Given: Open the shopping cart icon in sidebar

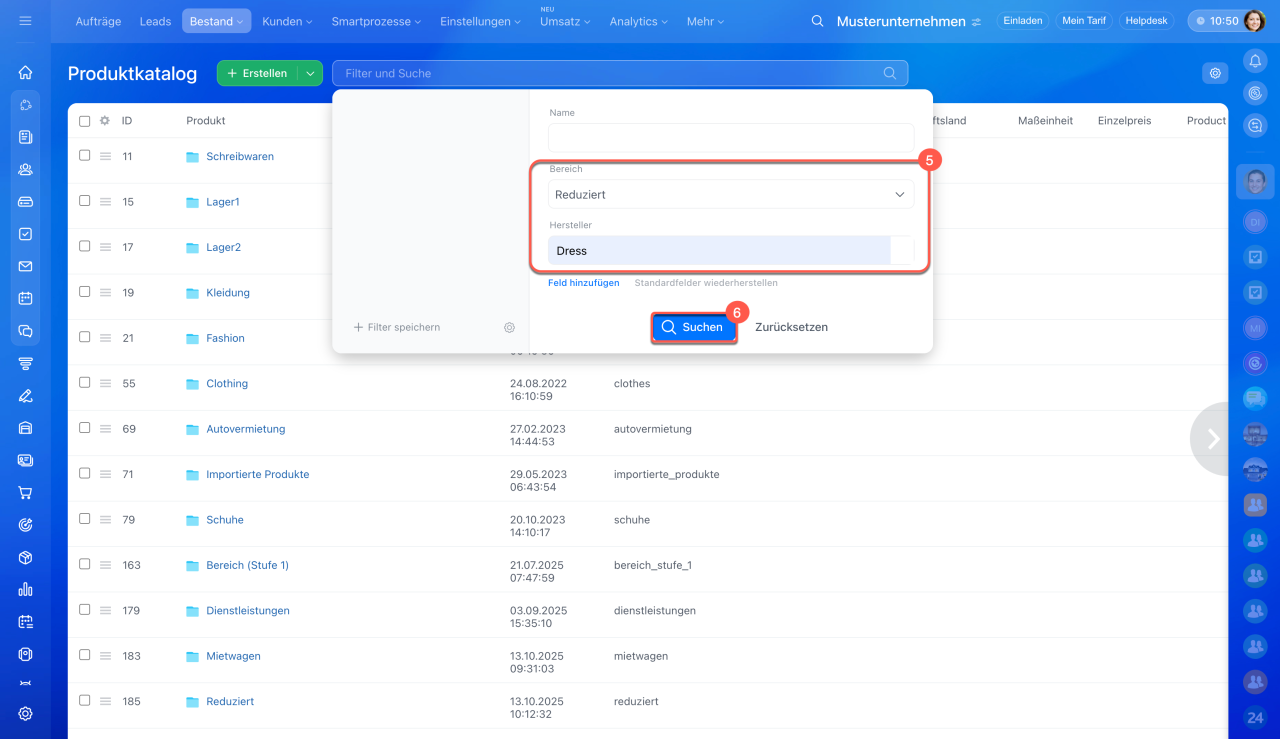Looking at the screenshot, I should click(x=25, y=492).
